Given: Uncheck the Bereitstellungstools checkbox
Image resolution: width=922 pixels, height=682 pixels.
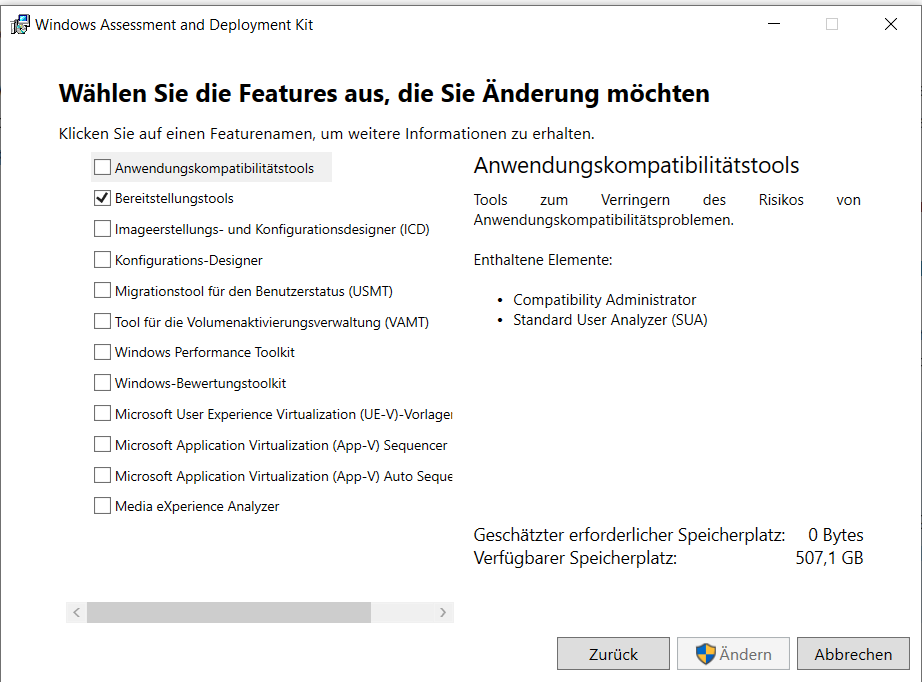Looking at the screenshot, I should click(x=102, y=198).
